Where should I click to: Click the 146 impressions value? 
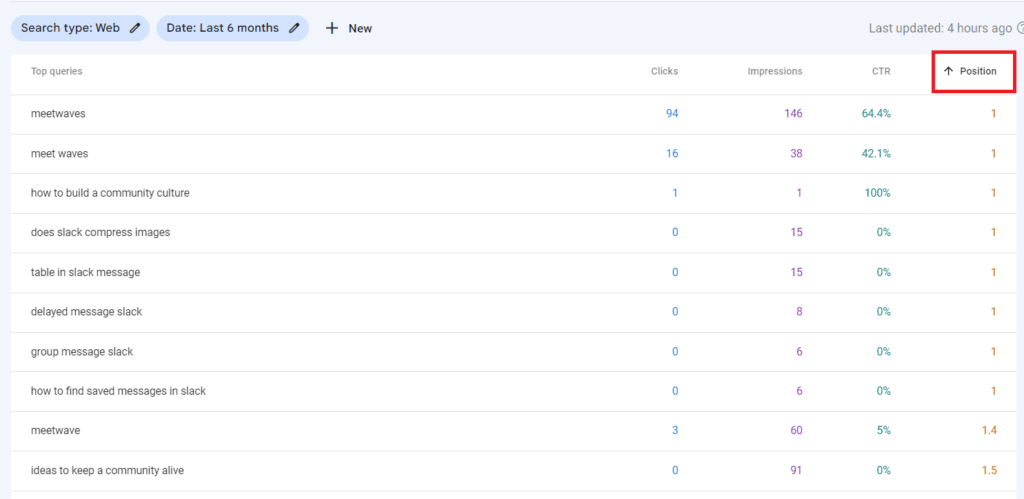pyautogui.click(x=793, y=114)
